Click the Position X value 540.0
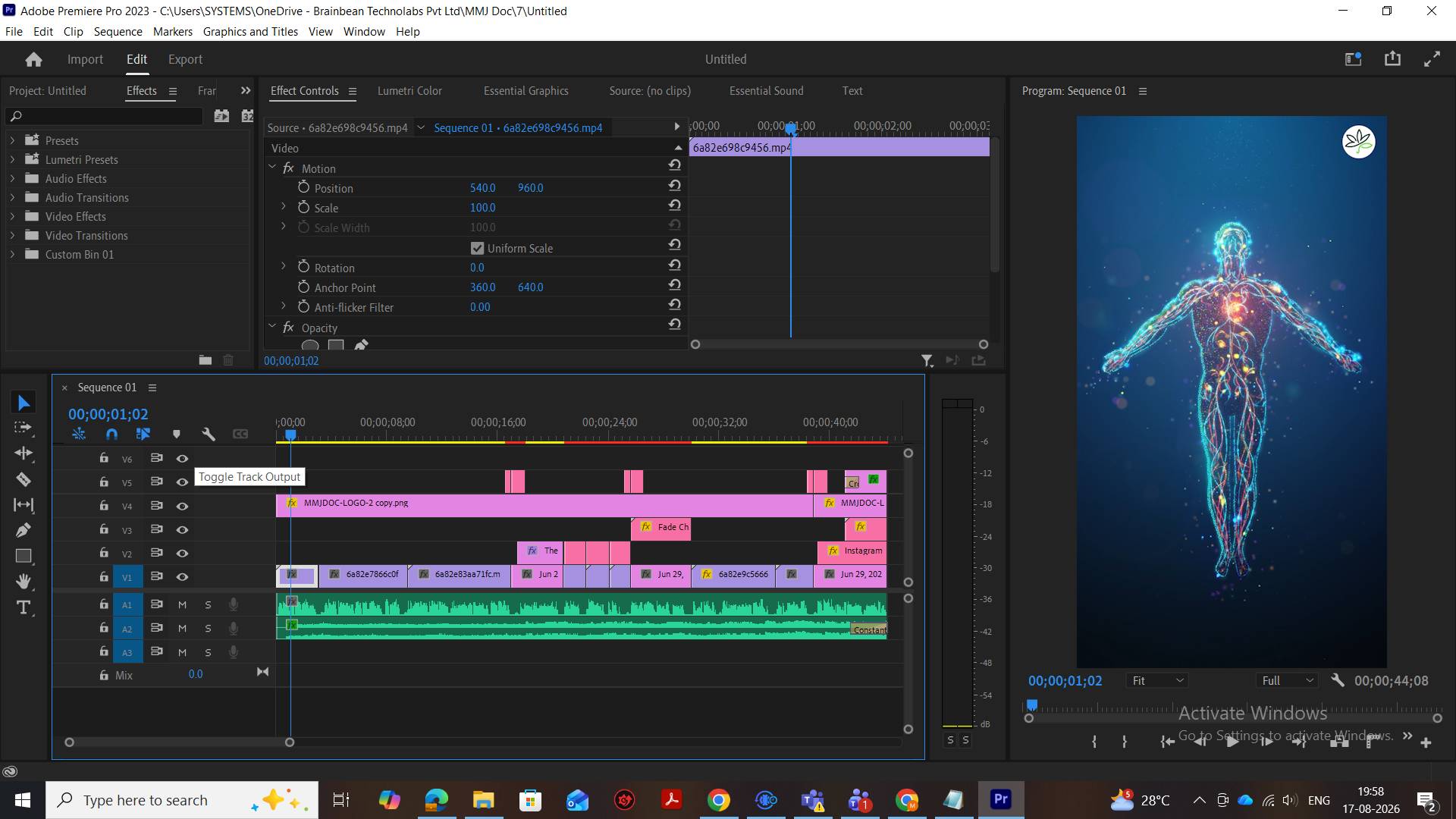This screenshot has width=1456, height=819. 482,187
